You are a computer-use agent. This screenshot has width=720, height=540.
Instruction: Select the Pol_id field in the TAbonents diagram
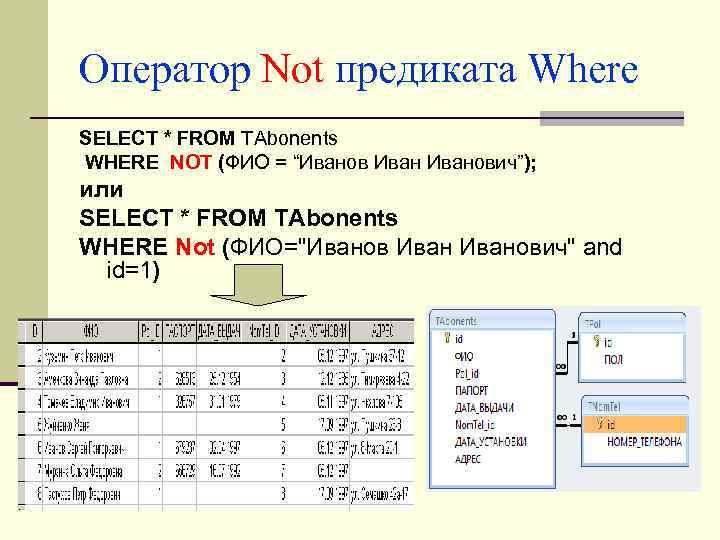(x=467, y=373)
